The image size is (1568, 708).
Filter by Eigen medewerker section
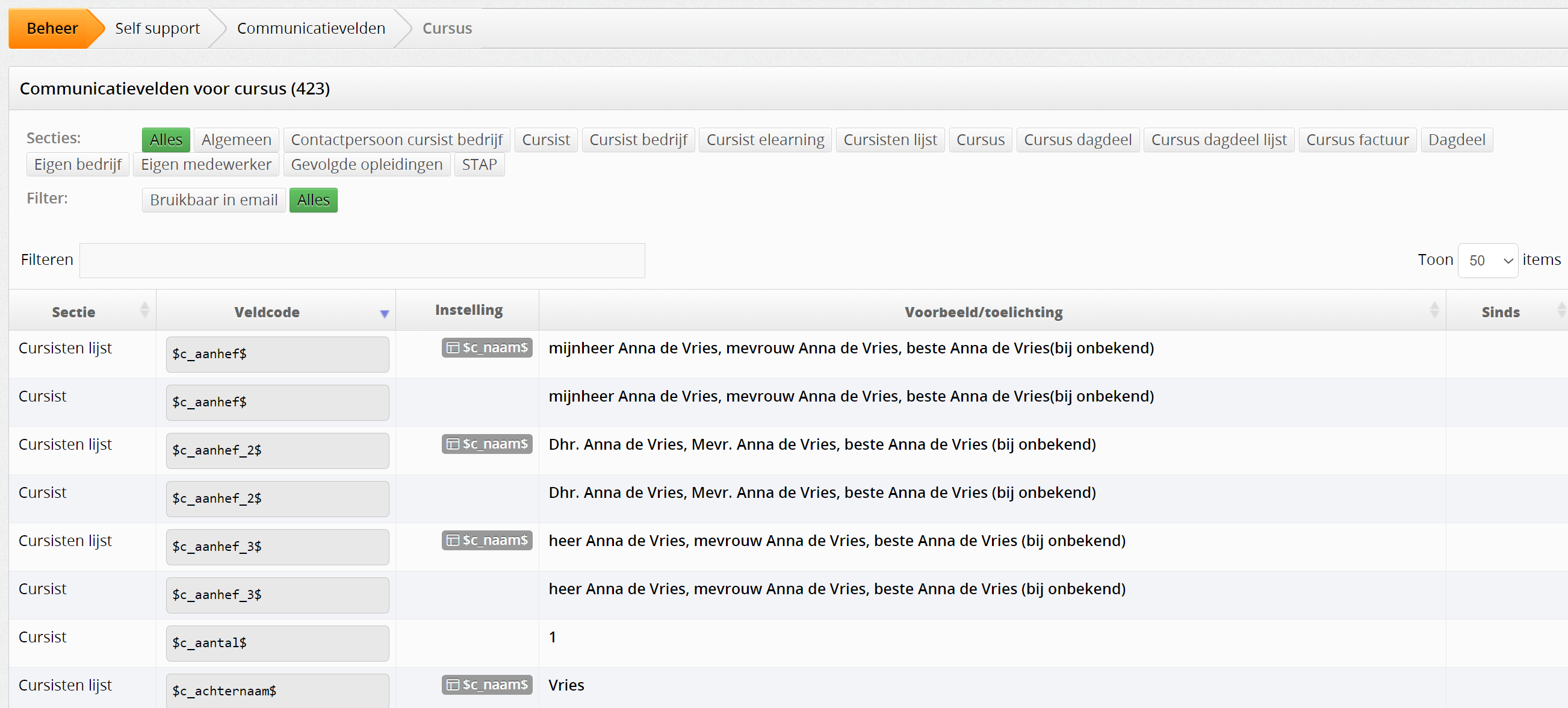click(x=206, y=164)
